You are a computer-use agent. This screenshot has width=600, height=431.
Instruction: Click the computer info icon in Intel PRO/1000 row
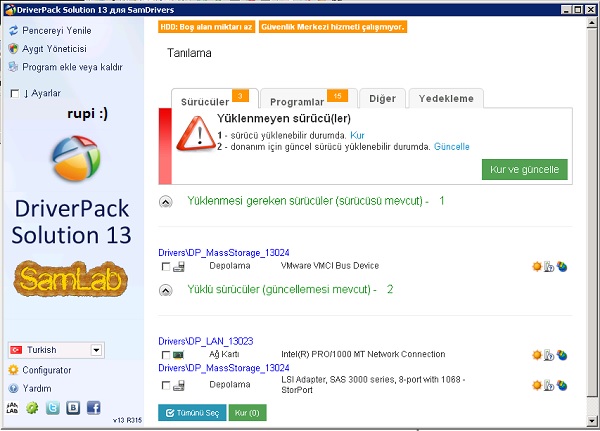tap(549, 355)
